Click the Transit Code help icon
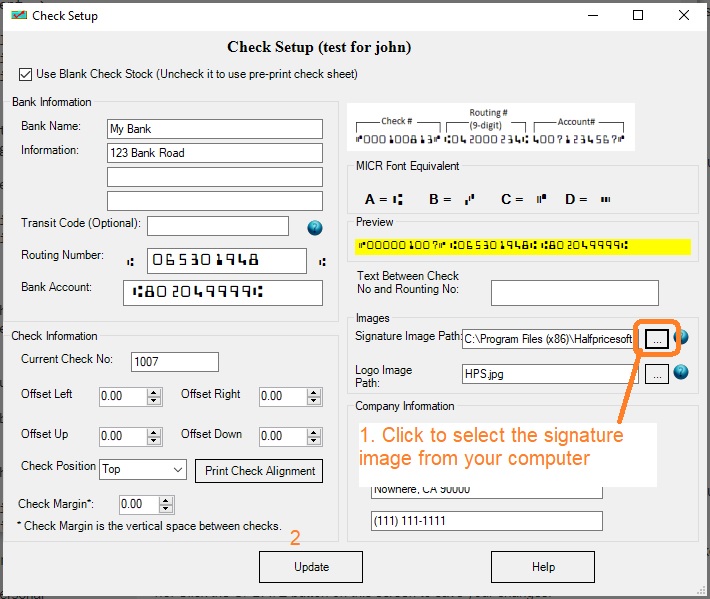Image resolution: width=710 pixels, height=599 pixels. tap(315, 228)
